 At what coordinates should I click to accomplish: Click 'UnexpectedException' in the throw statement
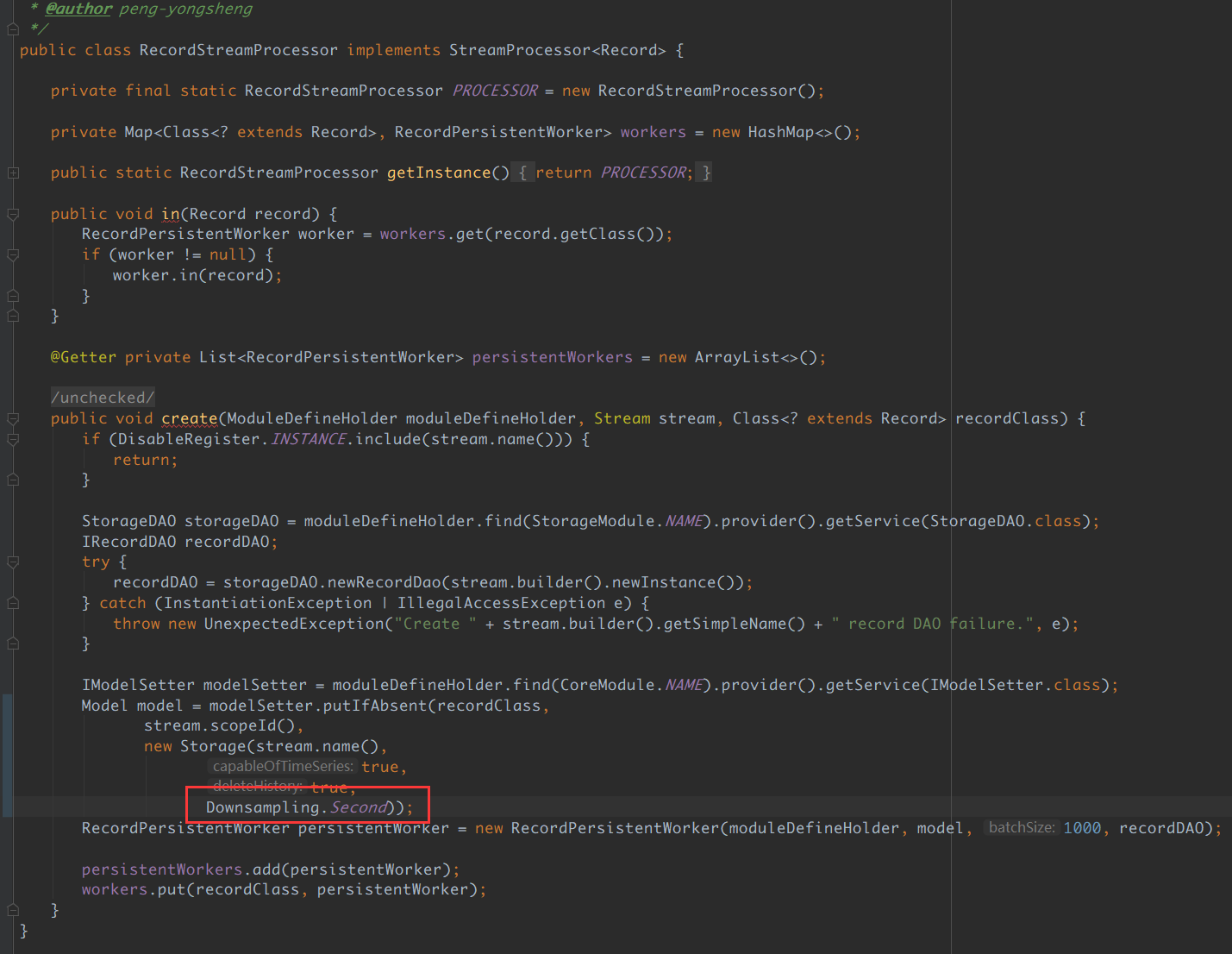click(294, 624)
